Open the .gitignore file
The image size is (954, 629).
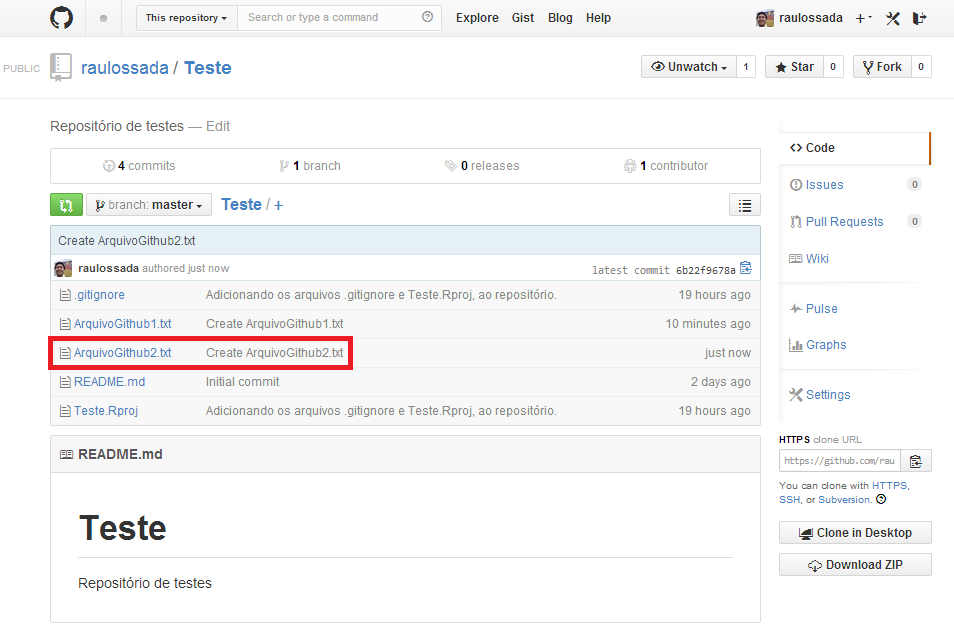(99, 294)
